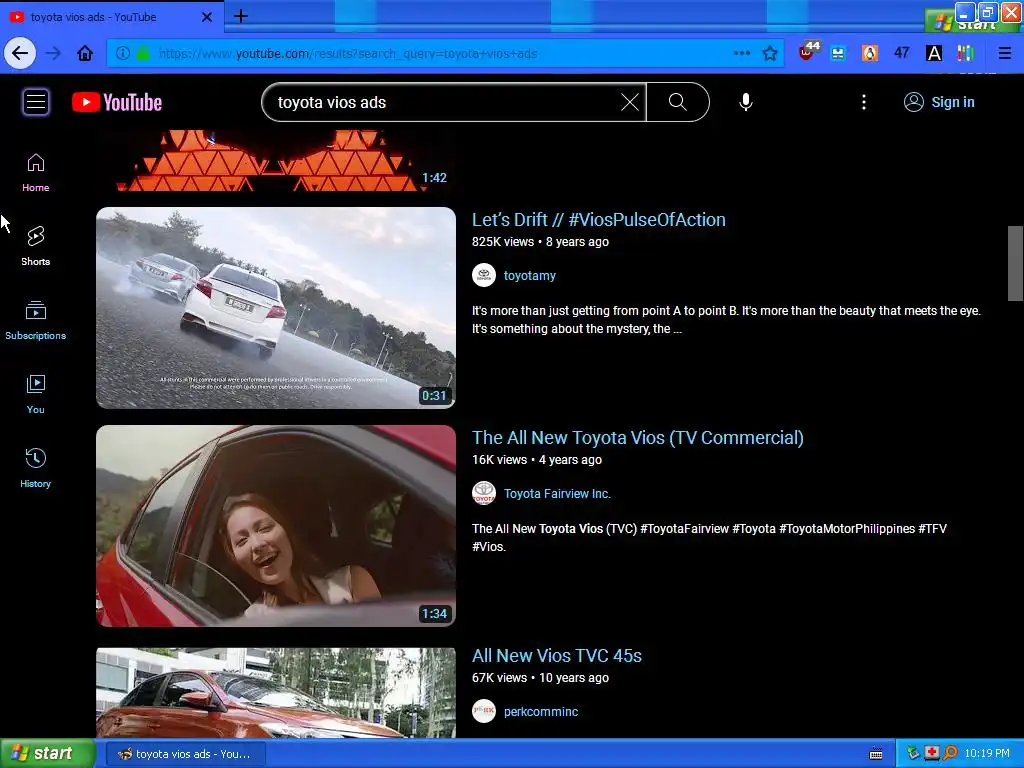The width and height of the screenshot is (1024, 768).
Task: Click the 67K views • 10 years ago text
Action: pyautogui.click(x=540, y=678)
